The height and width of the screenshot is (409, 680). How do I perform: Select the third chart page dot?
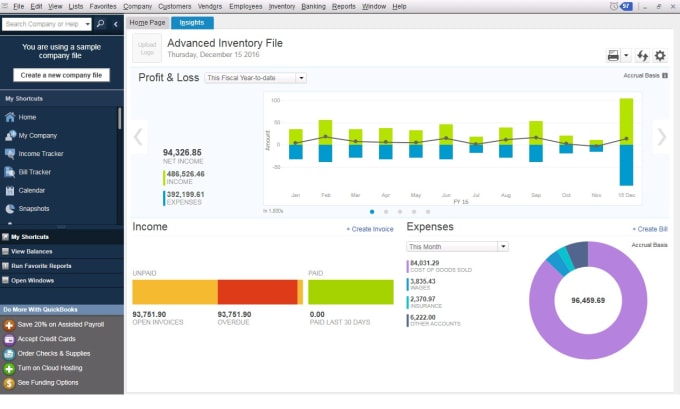400,212
